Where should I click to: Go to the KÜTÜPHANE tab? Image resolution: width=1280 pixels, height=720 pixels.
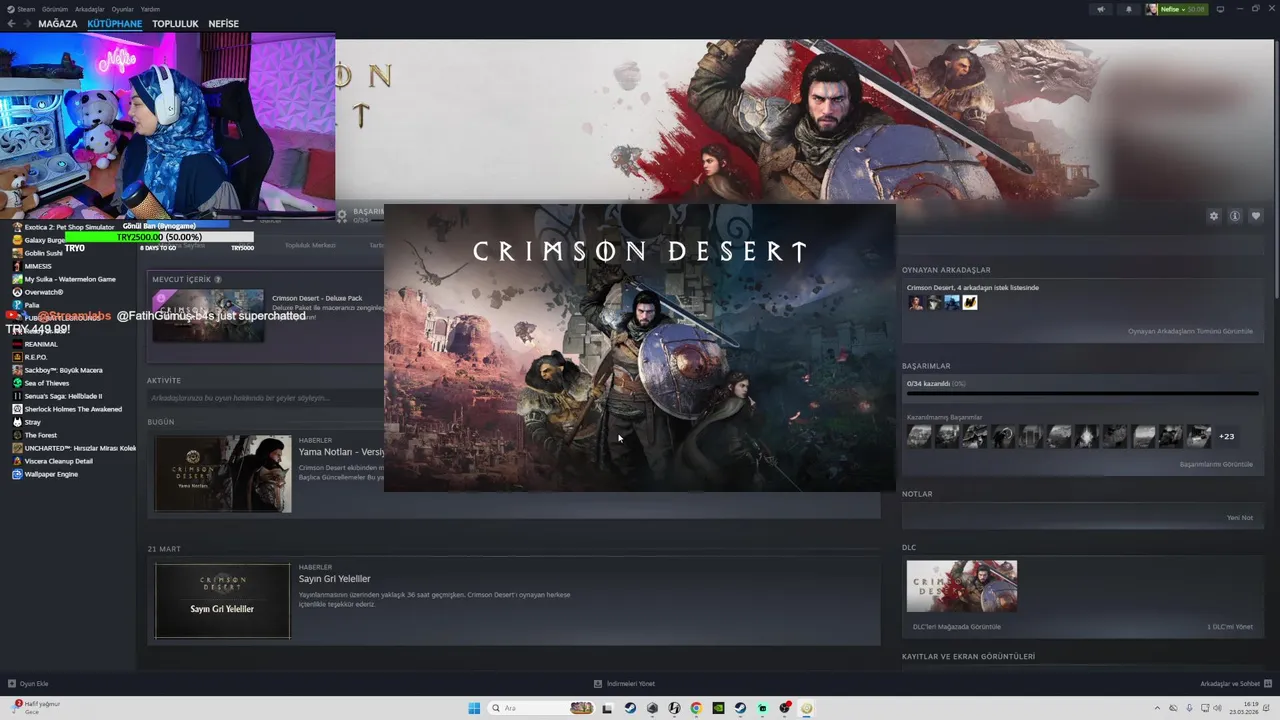click(x=114, y=24)
